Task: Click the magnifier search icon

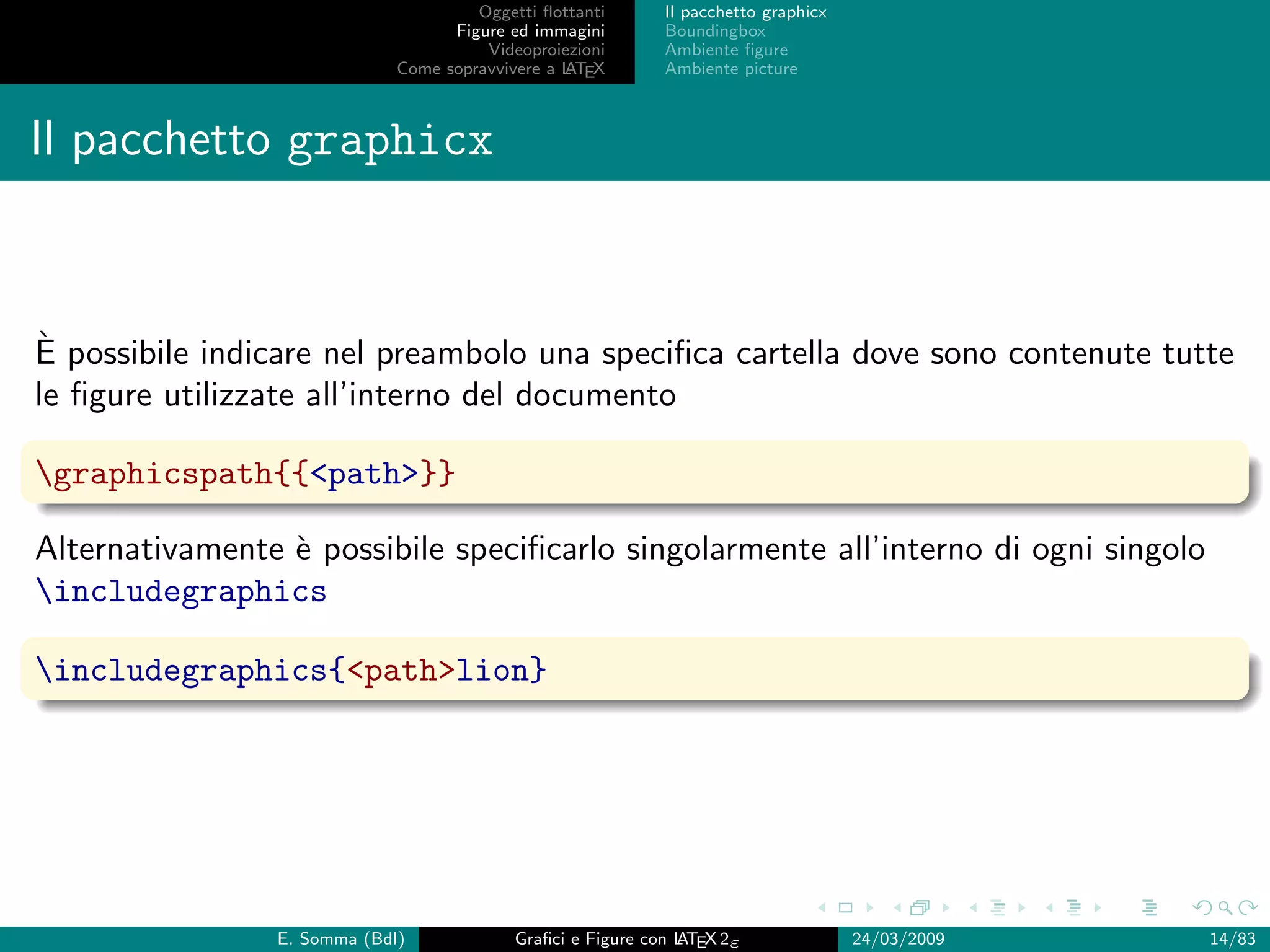Action: point(1225,908)
